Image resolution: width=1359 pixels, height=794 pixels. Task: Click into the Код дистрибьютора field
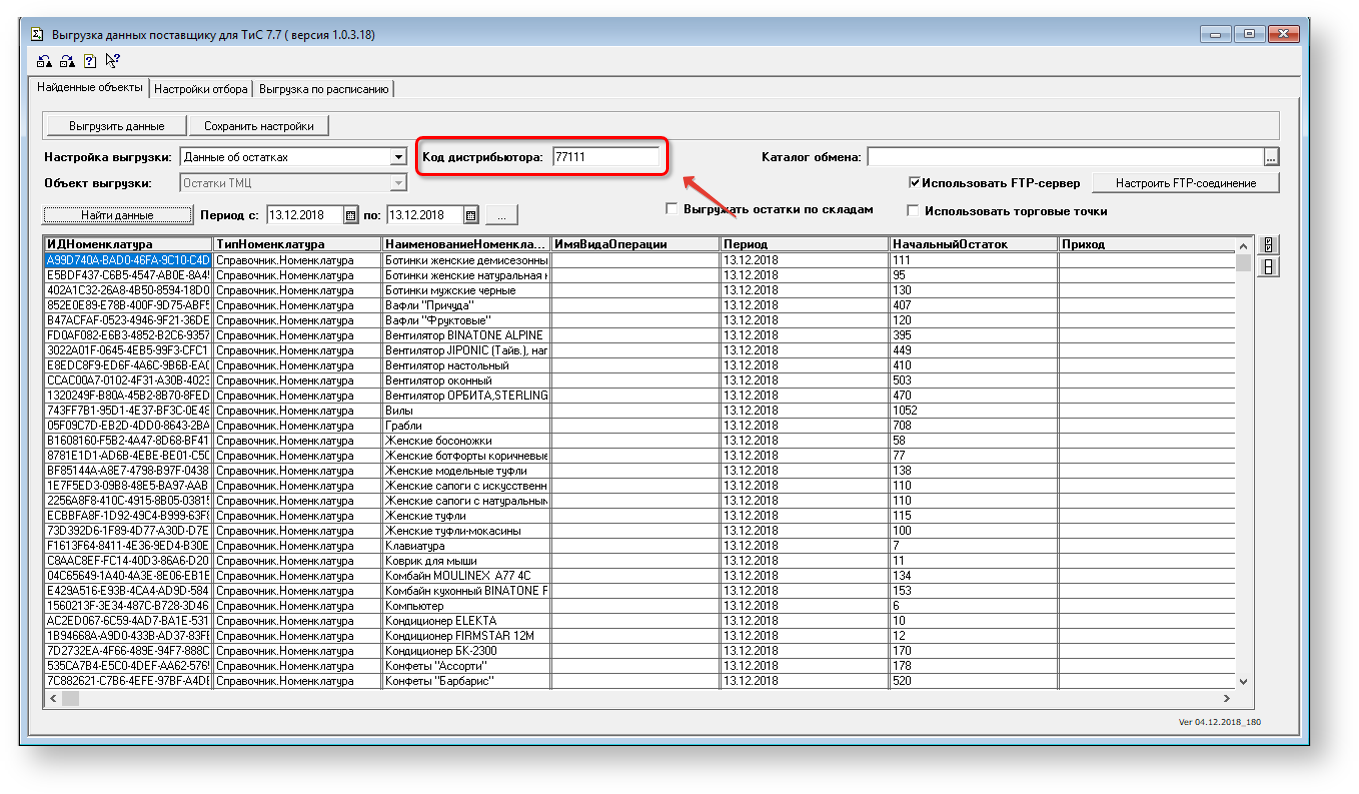tap(606, 157)
